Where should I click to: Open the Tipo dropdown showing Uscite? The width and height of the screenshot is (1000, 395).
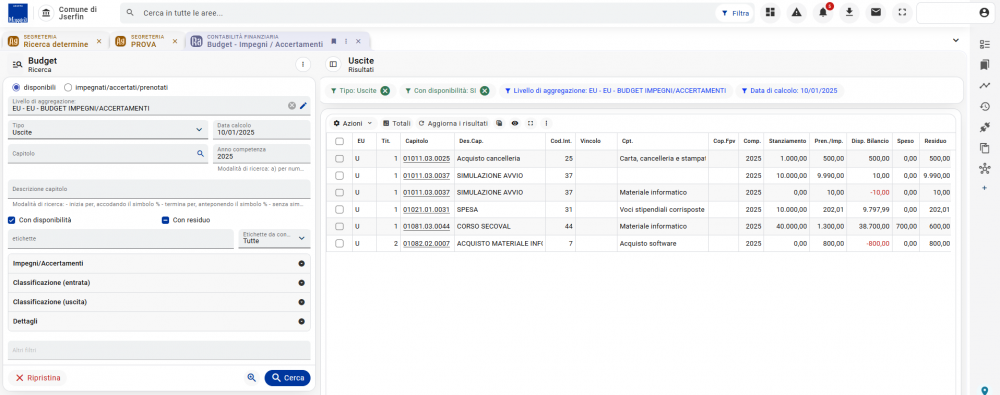tap(108, 130)
